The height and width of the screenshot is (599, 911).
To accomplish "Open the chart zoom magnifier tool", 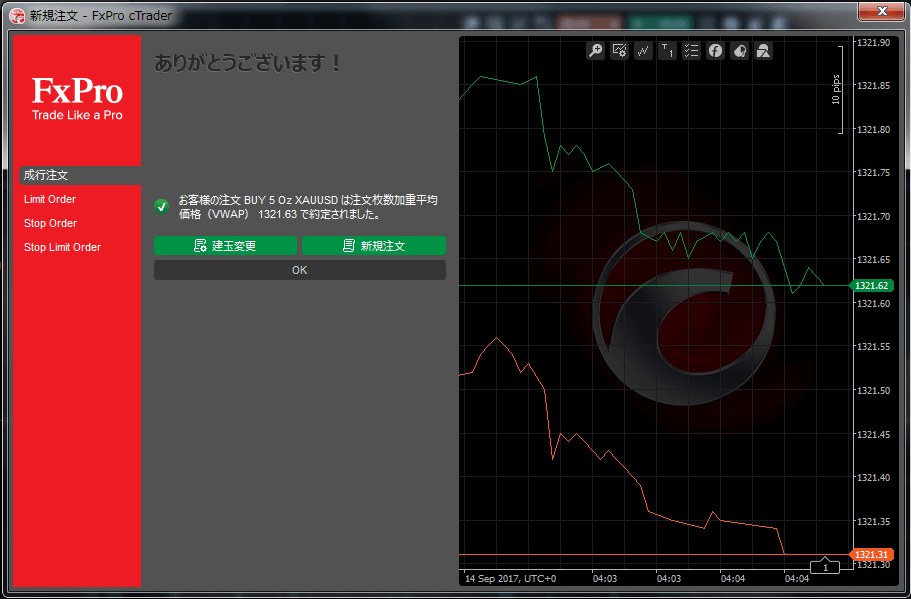I will (596, 51).
